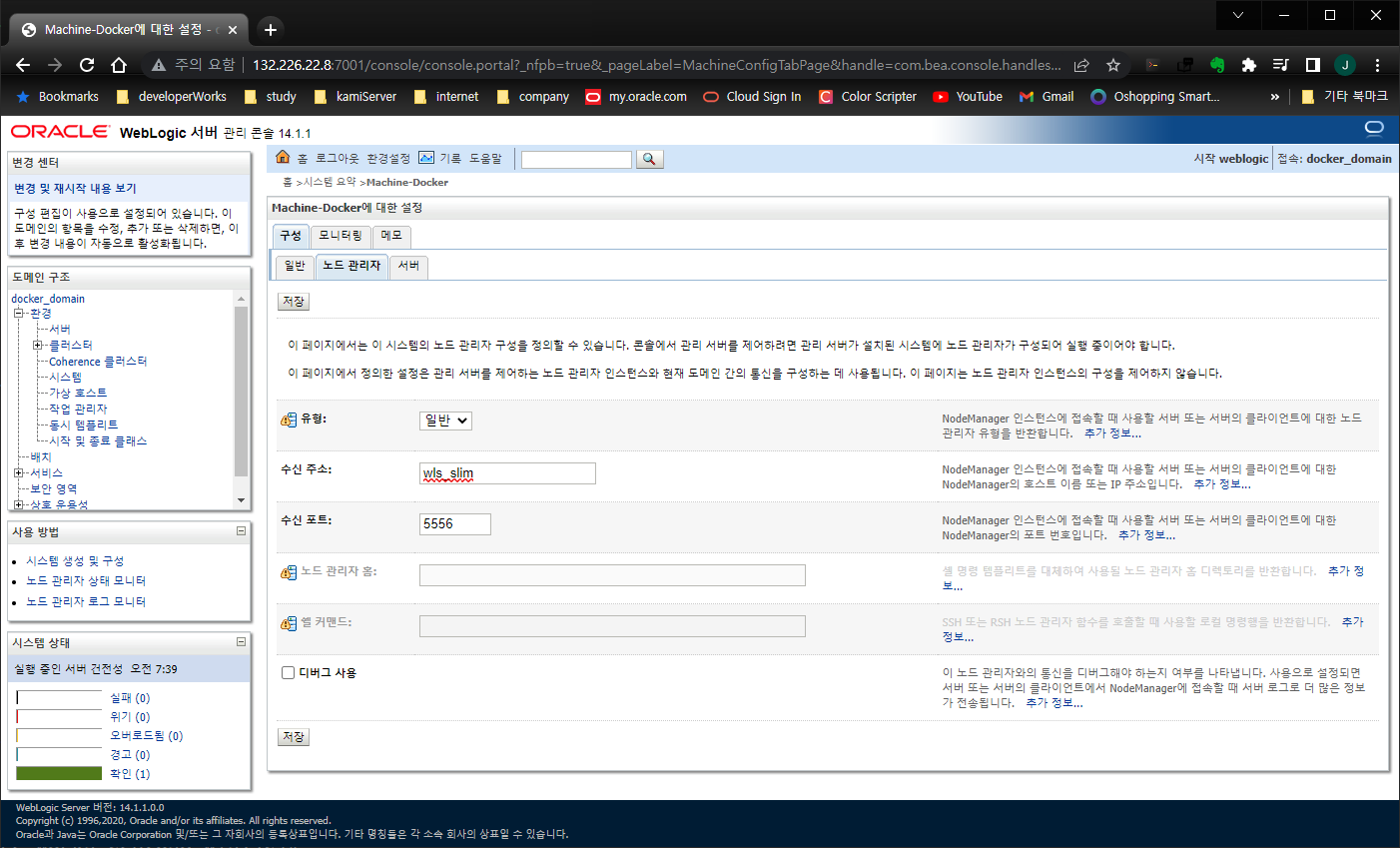
Task: Open the 환경설정 link
Action: (388, 159)
